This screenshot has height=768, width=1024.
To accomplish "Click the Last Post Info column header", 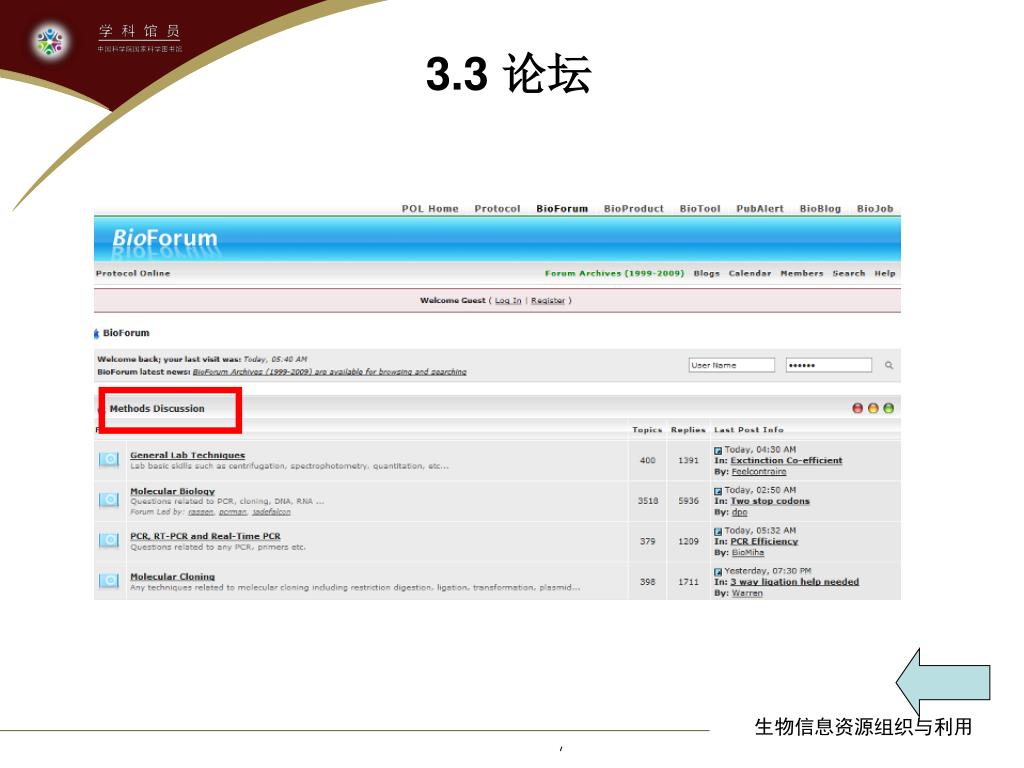I will point(748,430).
